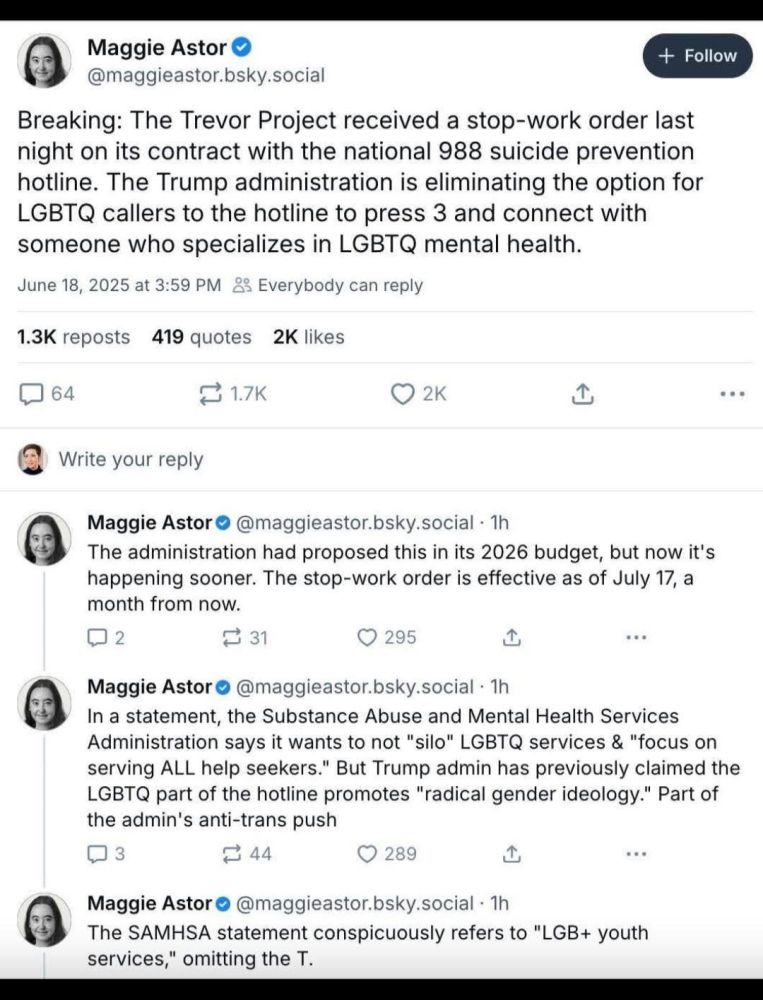The width and height of the screenshot is (763, 1000).
Task: Open Maggie Astor's avatar on main post
Action: [45, 61]
